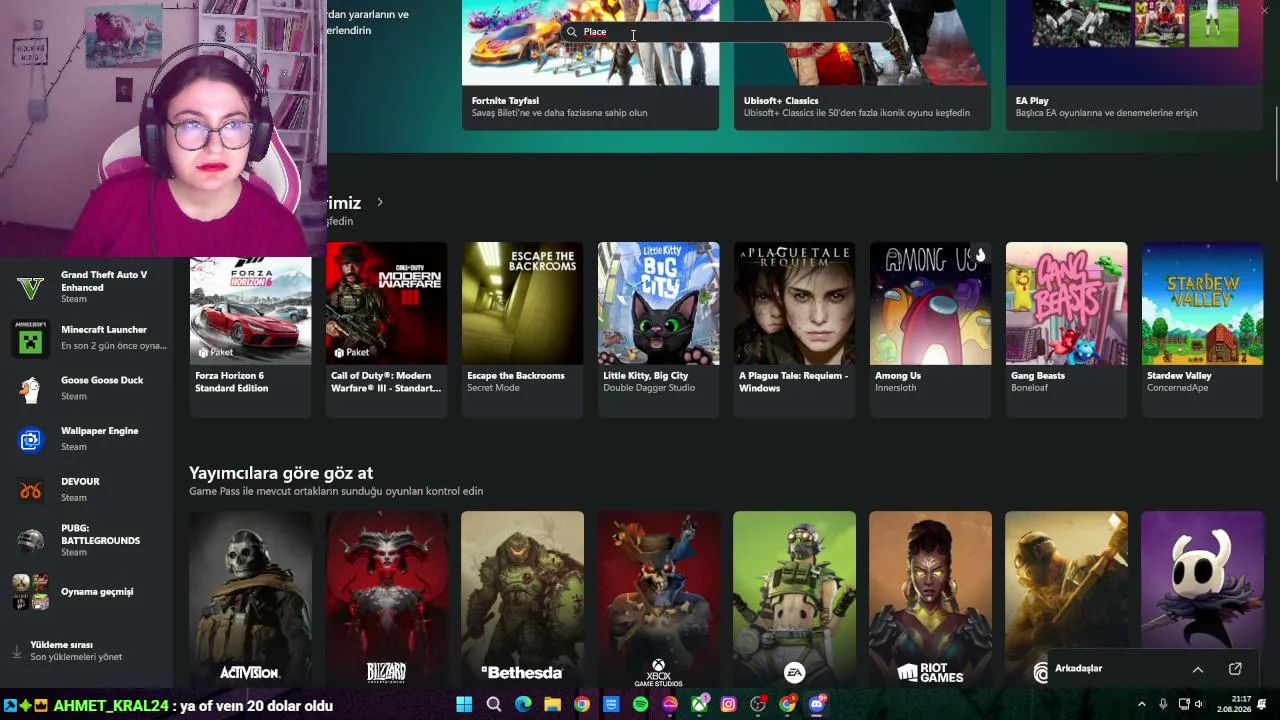This screenshot has width=1280, height=720.
Task: Click the Arkadaşlar friends label
Action: click(x=1078, y=669)
